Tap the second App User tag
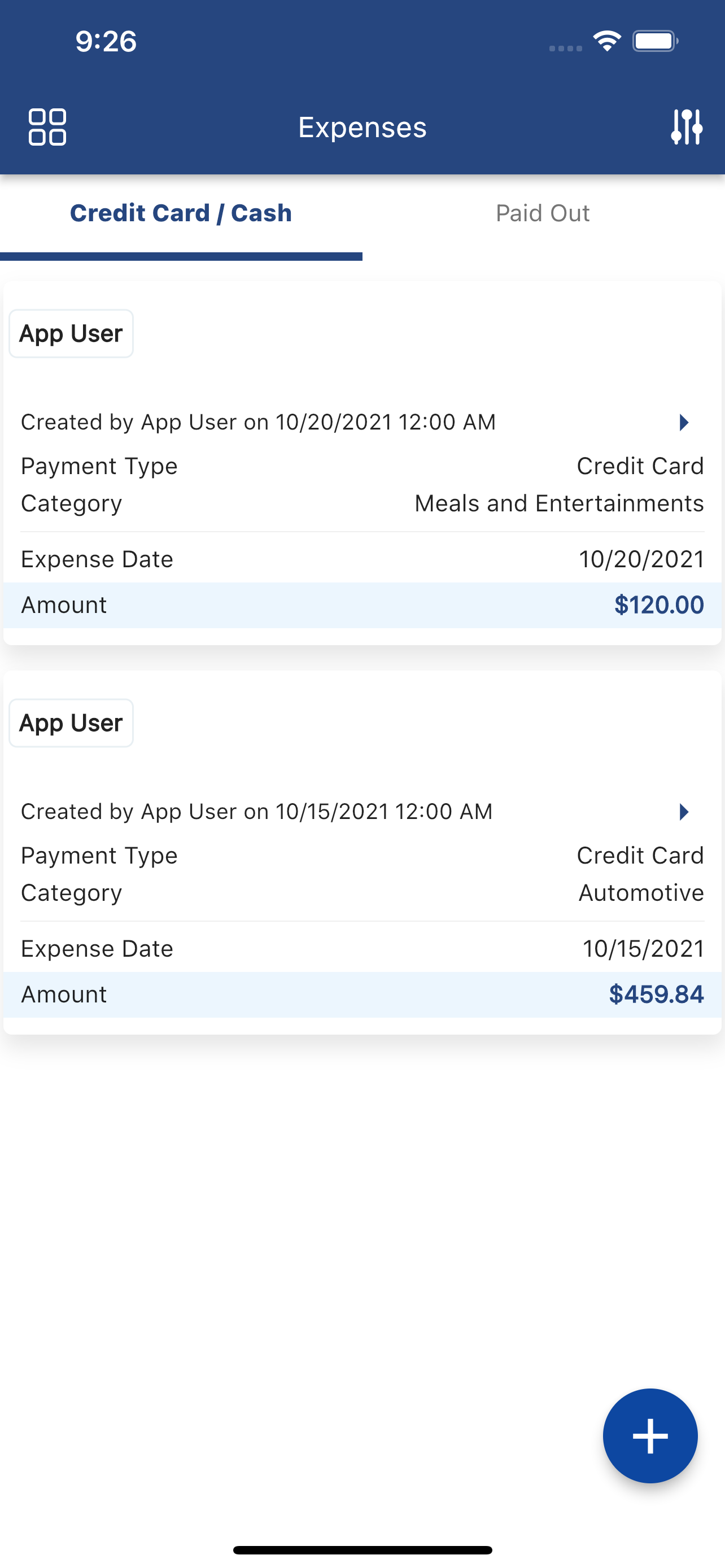The image size is (725, 1568). tap(71, 723)
